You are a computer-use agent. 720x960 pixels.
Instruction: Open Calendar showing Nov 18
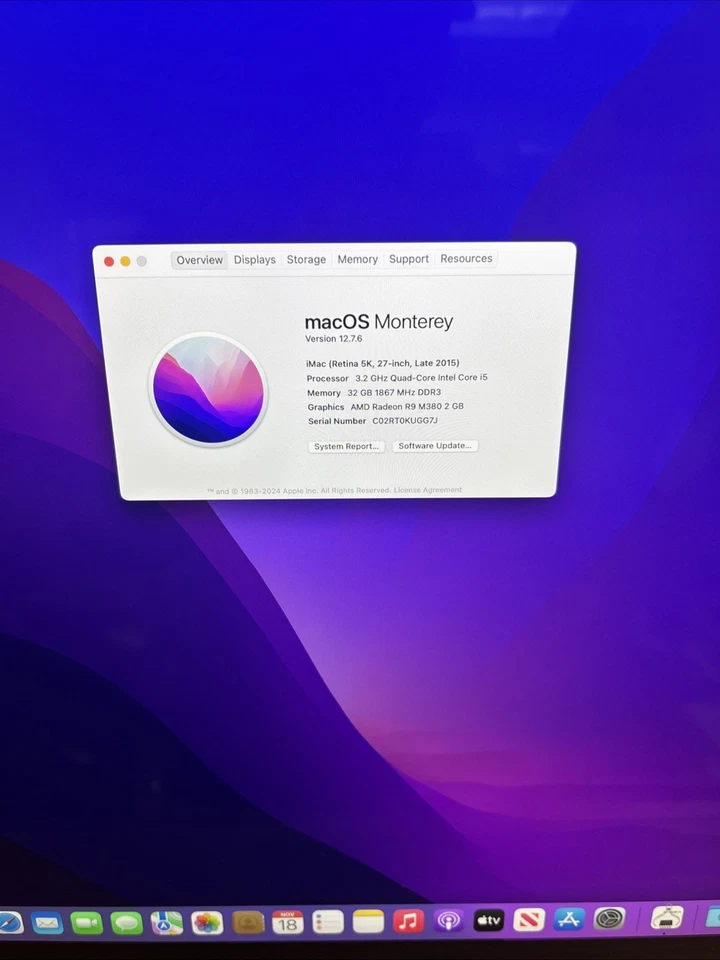click(288, 921)
